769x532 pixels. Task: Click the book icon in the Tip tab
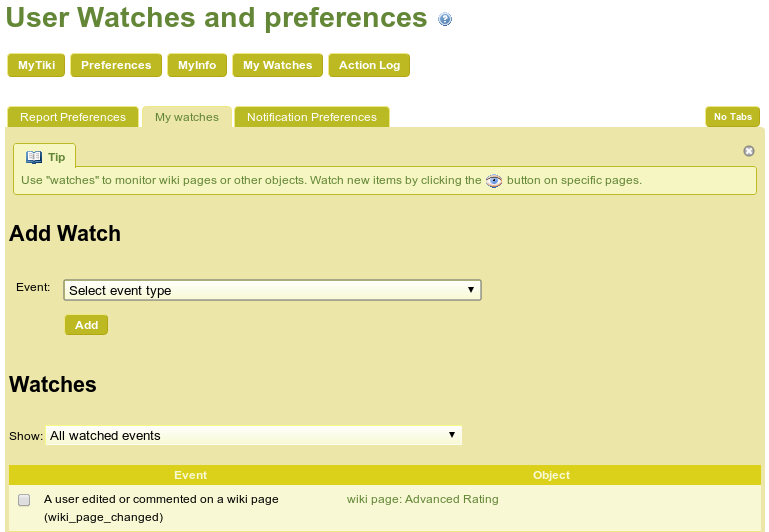click(x=34, y=157)
